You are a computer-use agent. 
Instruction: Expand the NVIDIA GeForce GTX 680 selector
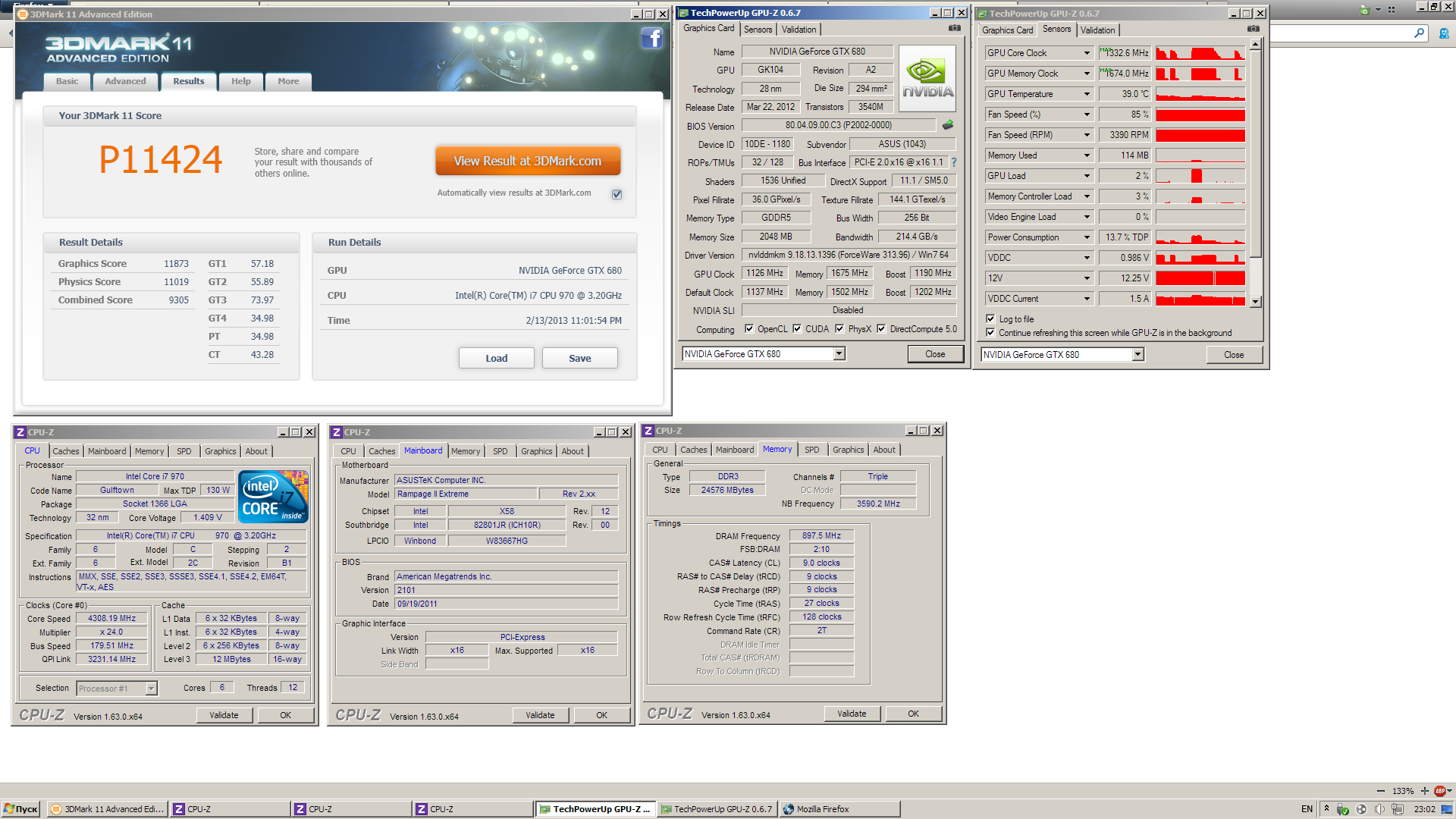[x=839, y=354]
